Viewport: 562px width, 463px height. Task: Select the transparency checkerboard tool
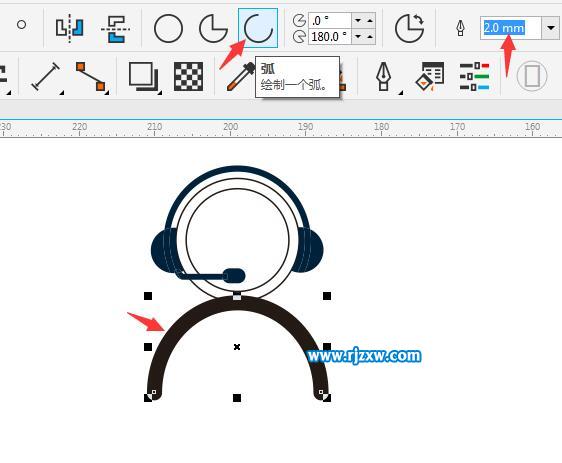[188, 76]
